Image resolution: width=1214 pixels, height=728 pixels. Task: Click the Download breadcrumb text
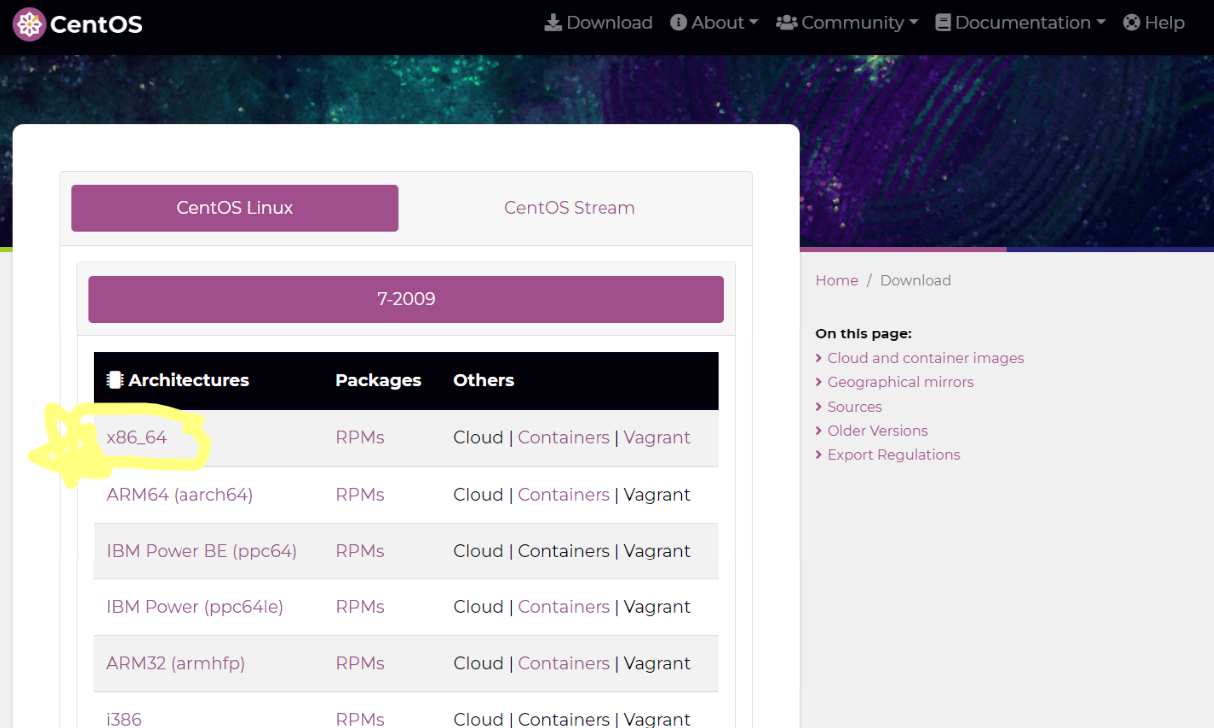pyautogui.click(x=915, y=280)
